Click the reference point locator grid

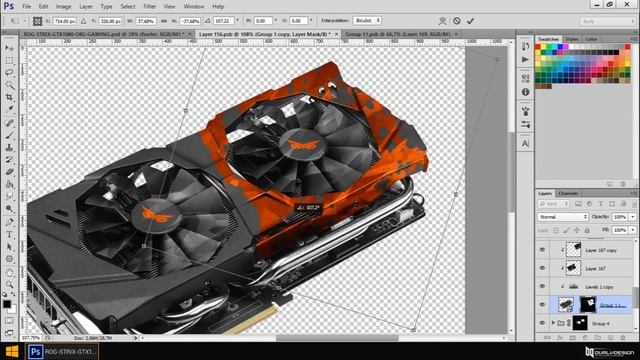[x=37, y=21]
